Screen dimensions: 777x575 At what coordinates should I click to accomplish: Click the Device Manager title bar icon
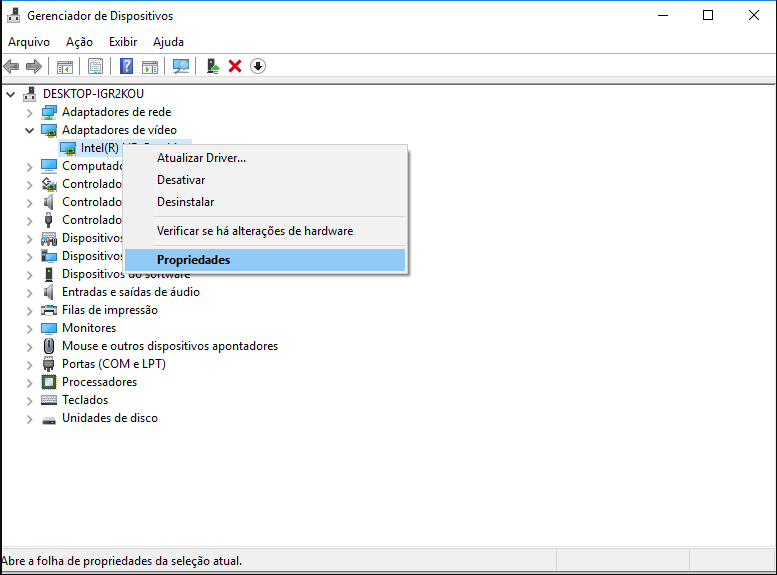(x=13, y=15)
